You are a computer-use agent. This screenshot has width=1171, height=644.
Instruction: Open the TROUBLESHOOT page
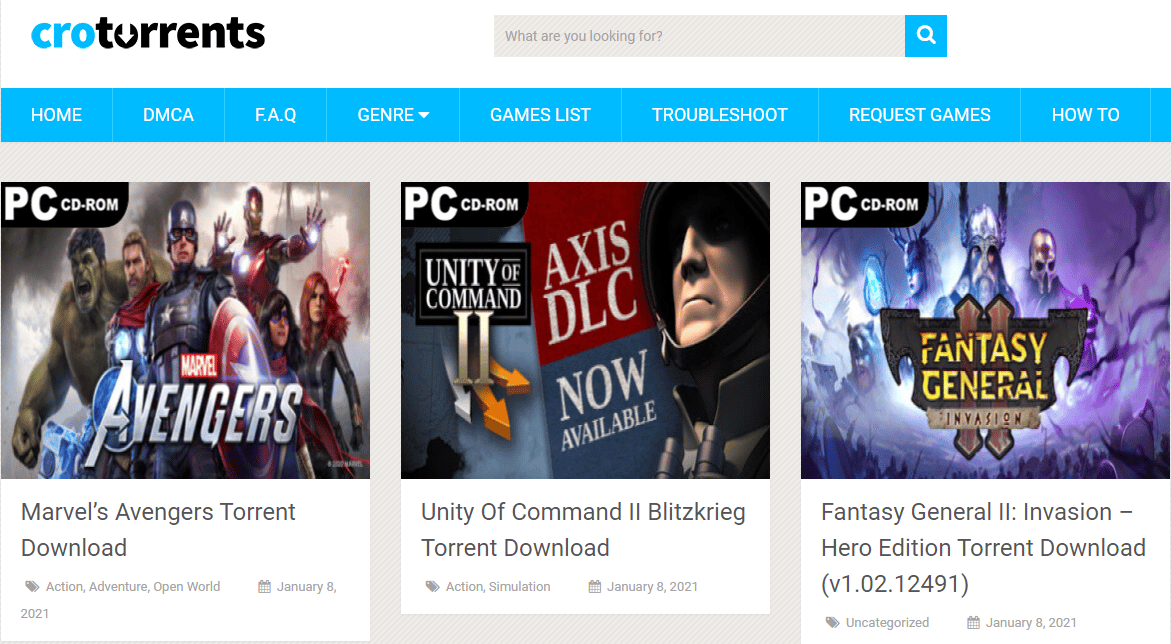(719, 114)
